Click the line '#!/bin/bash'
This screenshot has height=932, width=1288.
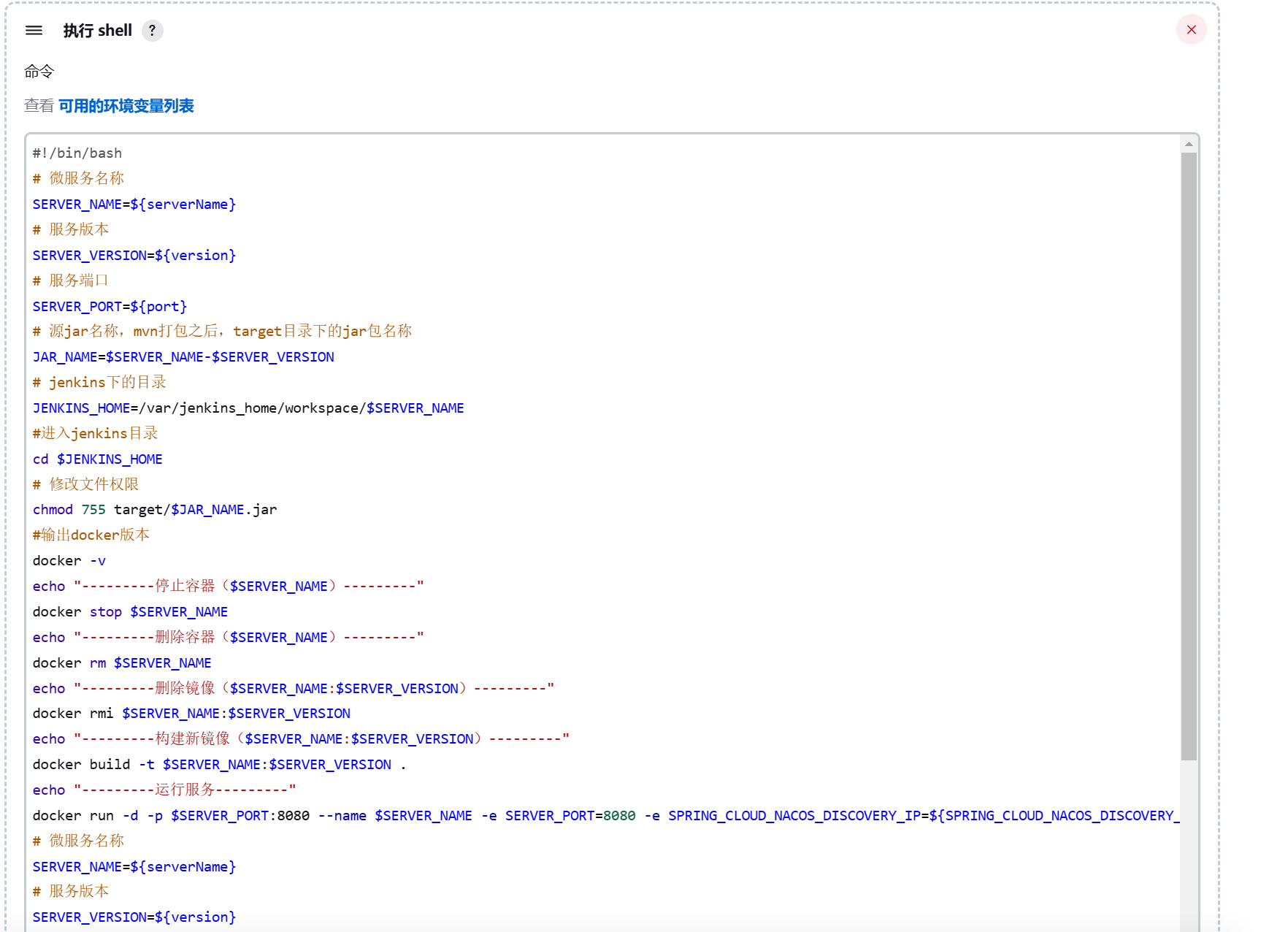tap(77, 153)
